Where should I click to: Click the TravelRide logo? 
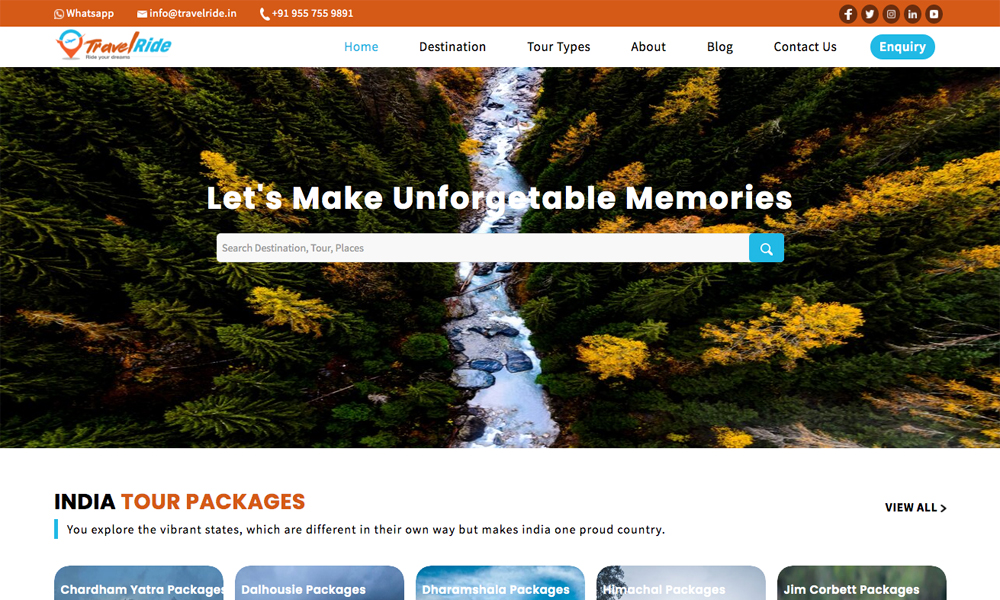(114, 45)
